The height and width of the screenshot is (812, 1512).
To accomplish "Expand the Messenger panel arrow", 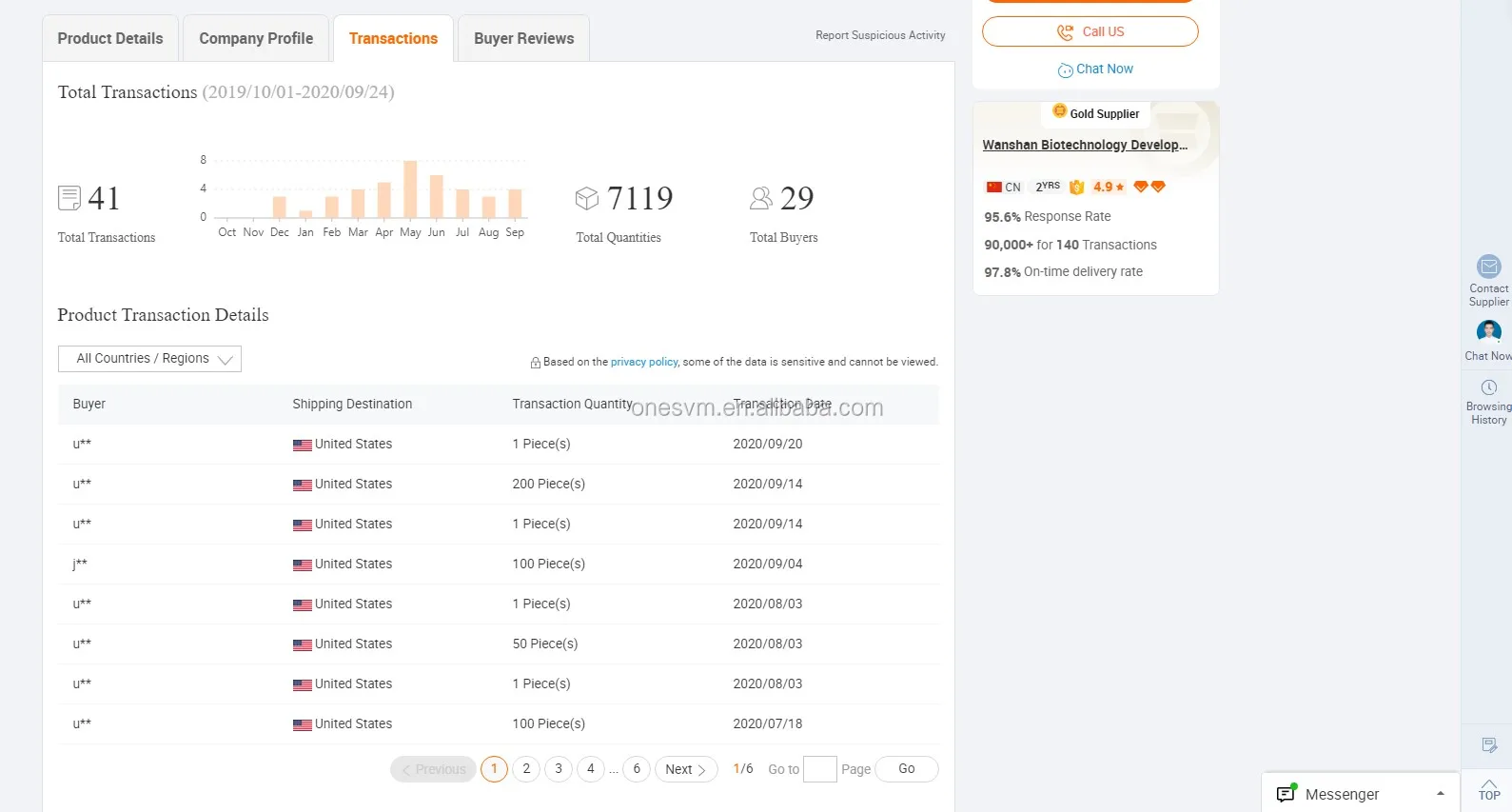I will (1440, 794).
